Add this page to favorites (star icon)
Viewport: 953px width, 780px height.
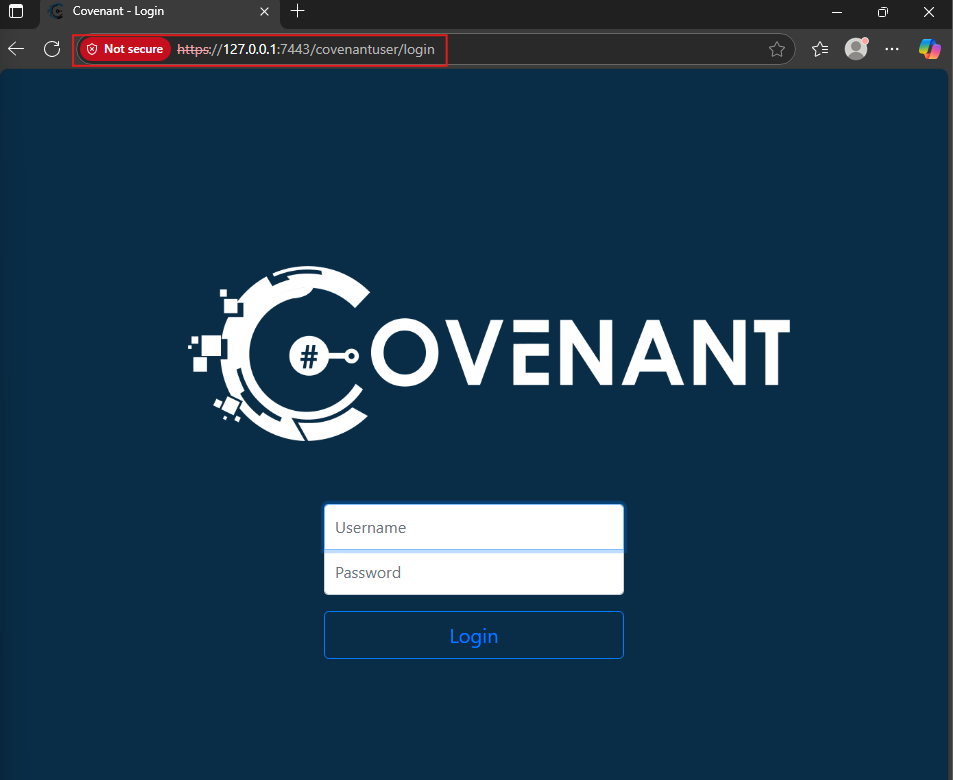(776, 49)
